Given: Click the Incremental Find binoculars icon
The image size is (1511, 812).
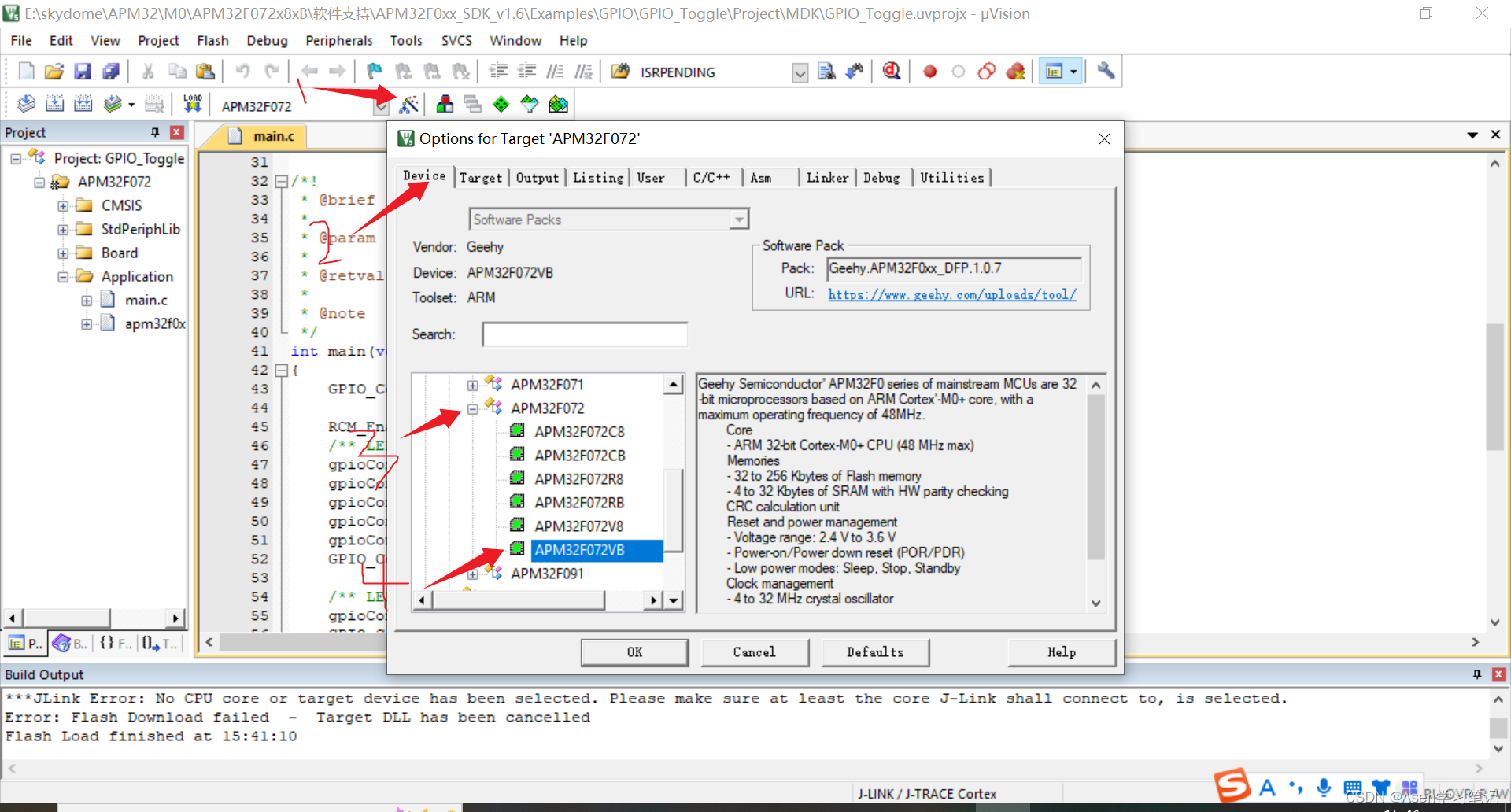Looking at the screenshot, I should point(855,72).
